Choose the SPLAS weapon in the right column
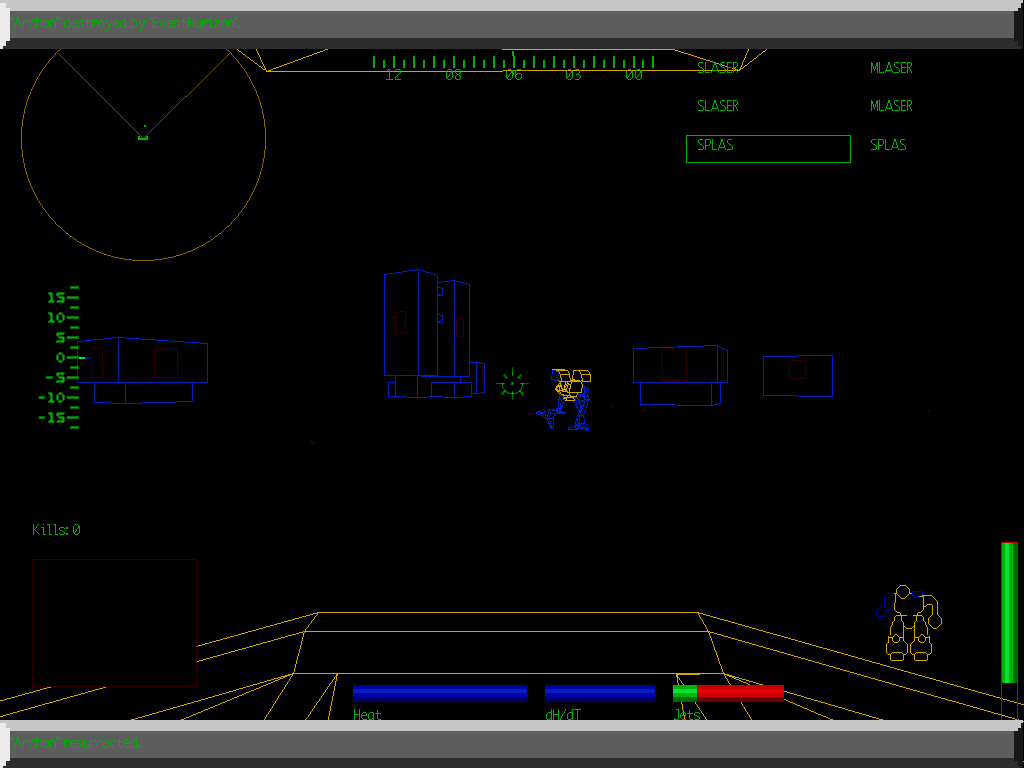Viewport: 1024px width, 768px height. (888, 145)
